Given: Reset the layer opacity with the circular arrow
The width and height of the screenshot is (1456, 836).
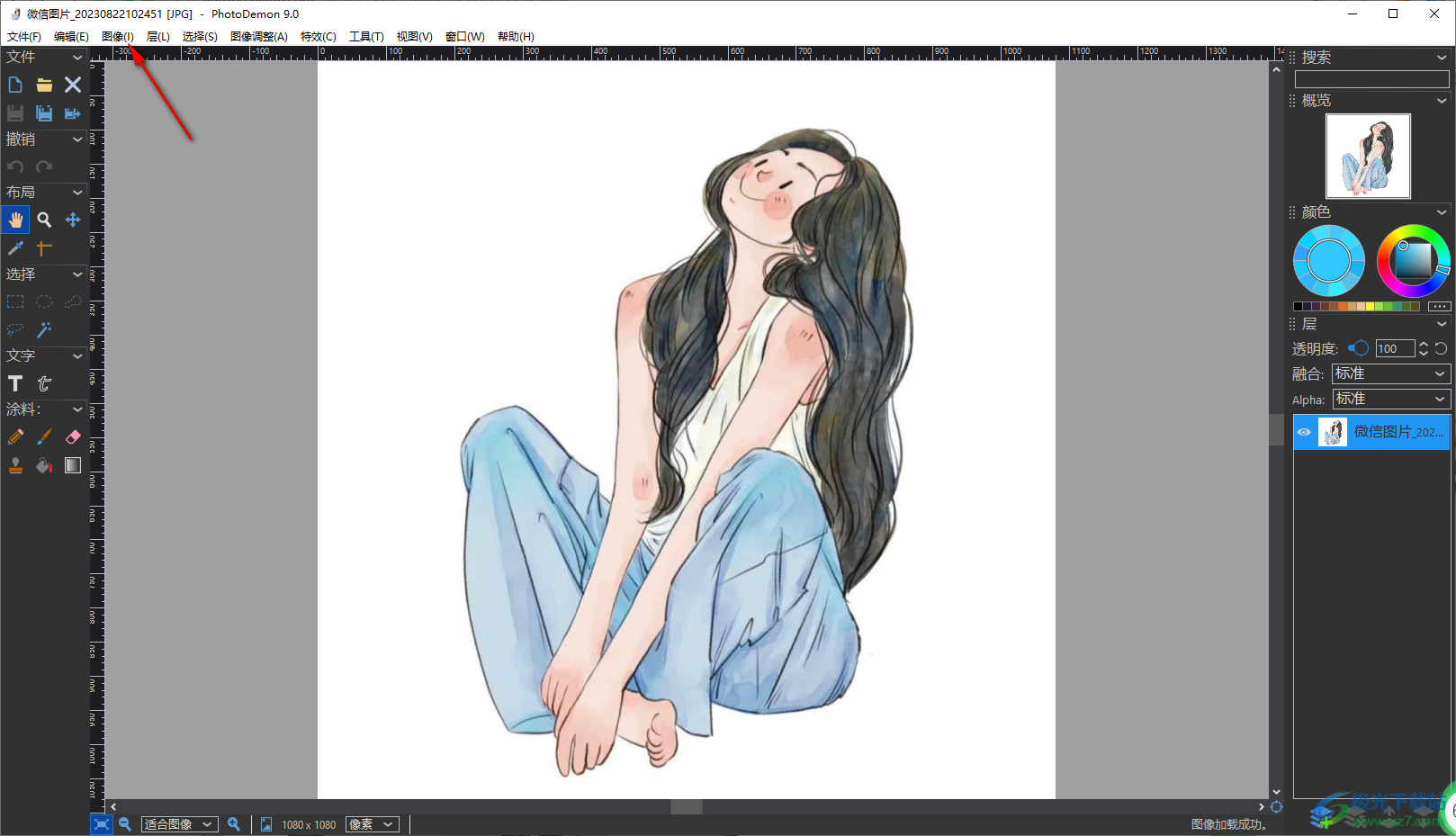Looking at the screenshot, I should pos(1441,348).
